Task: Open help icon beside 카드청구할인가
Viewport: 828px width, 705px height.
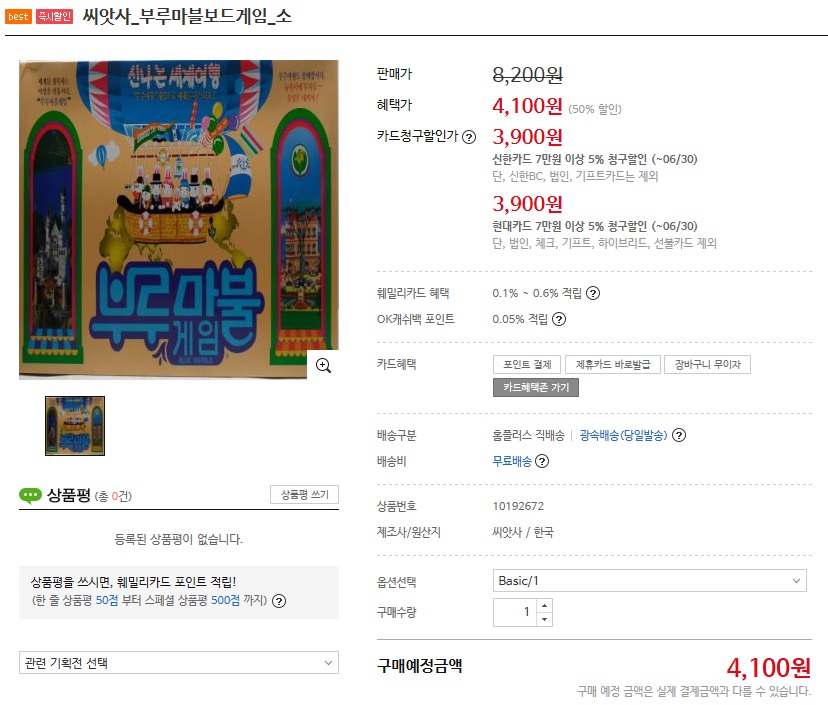Action: pyautogui.click(x=469, y=137)
